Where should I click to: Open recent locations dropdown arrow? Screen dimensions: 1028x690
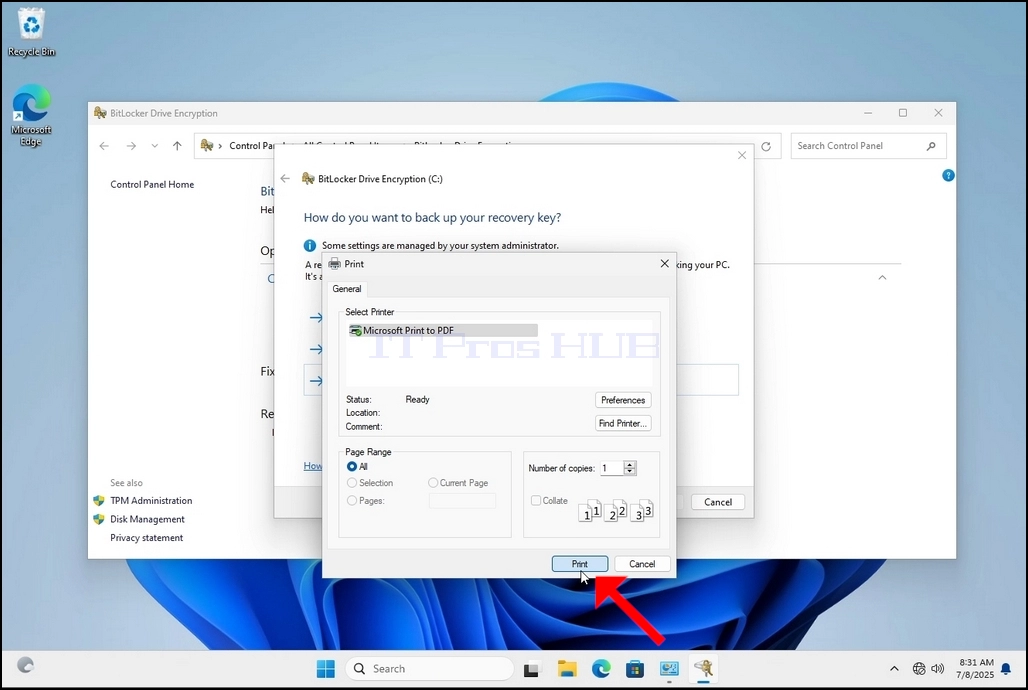tap(155, 146)
